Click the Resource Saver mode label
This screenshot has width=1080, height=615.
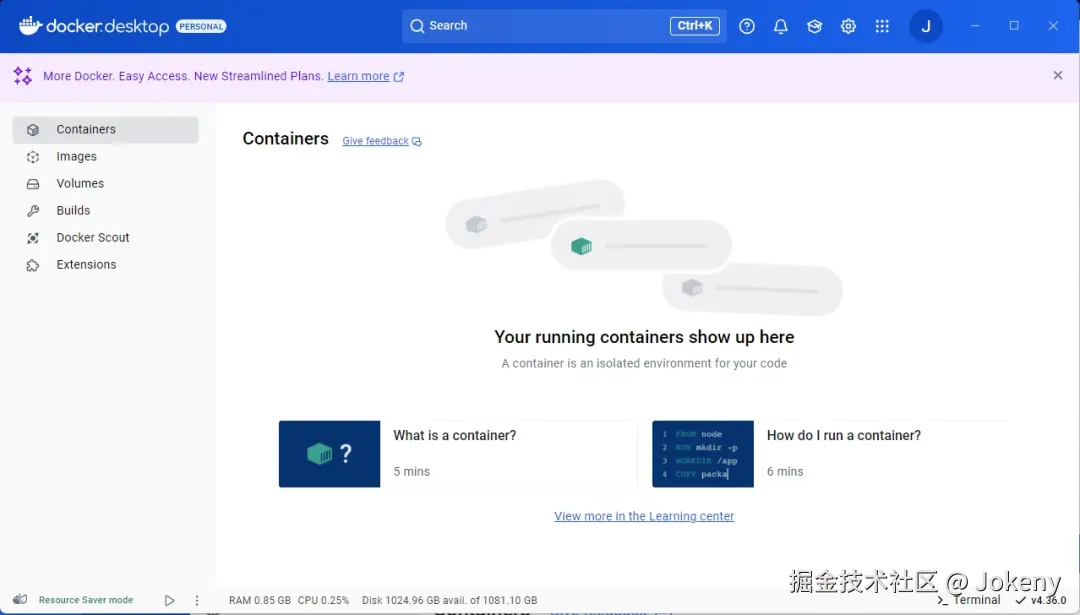(x=86, y=600)
